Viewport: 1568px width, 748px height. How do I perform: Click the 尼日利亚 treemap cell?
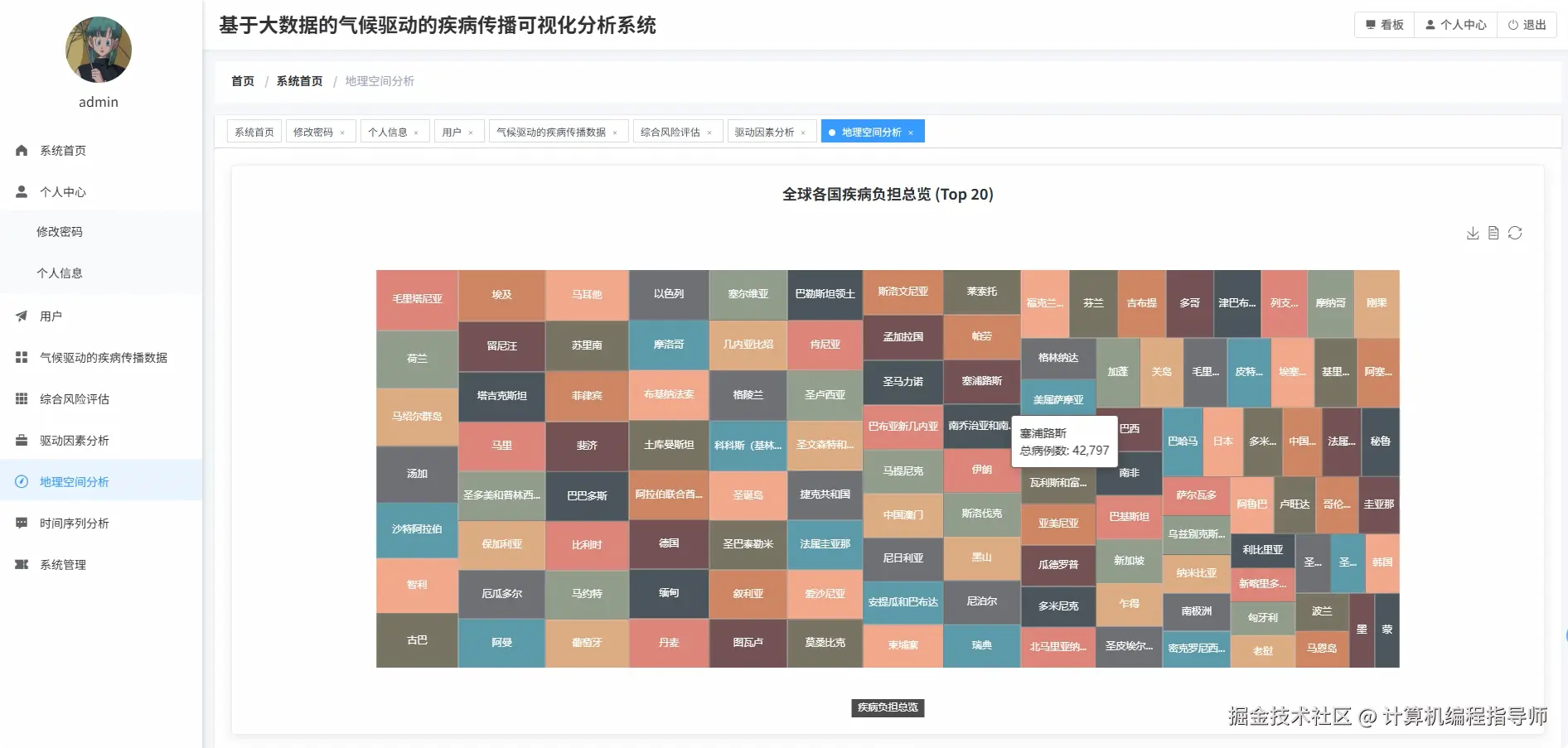point(903,559)
